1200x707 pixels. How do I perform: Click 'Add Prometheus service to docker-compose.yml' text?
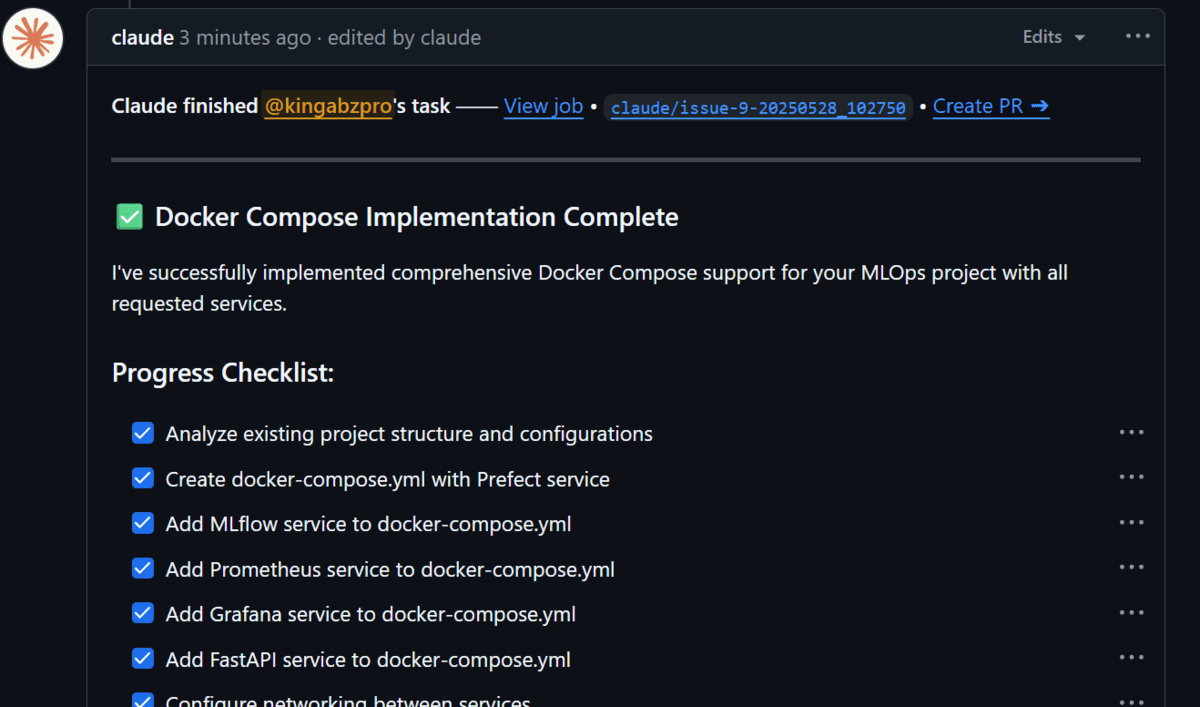390,569
